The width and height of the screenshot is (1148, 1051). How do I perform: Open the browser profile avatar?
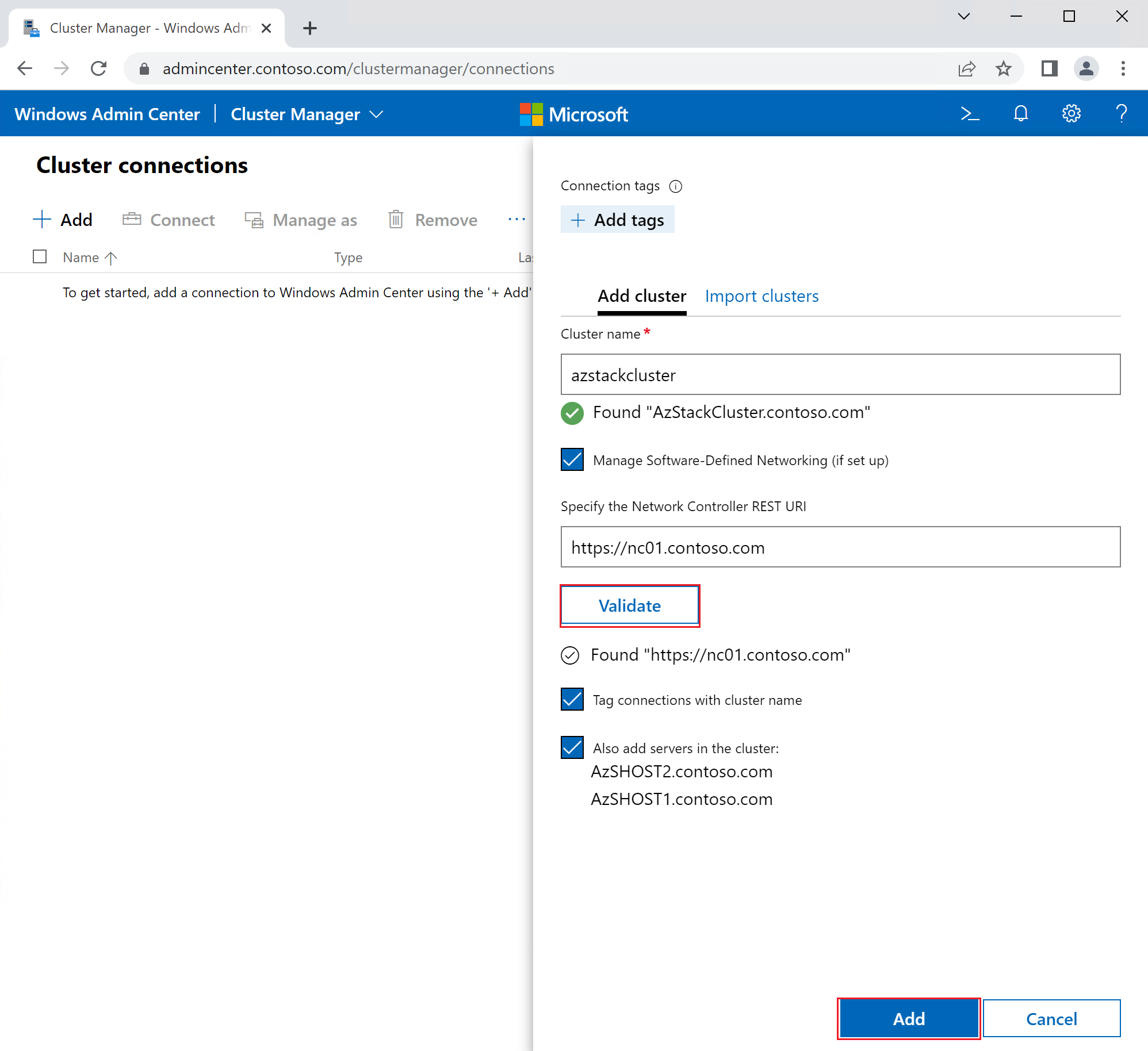click(1086, 69)
